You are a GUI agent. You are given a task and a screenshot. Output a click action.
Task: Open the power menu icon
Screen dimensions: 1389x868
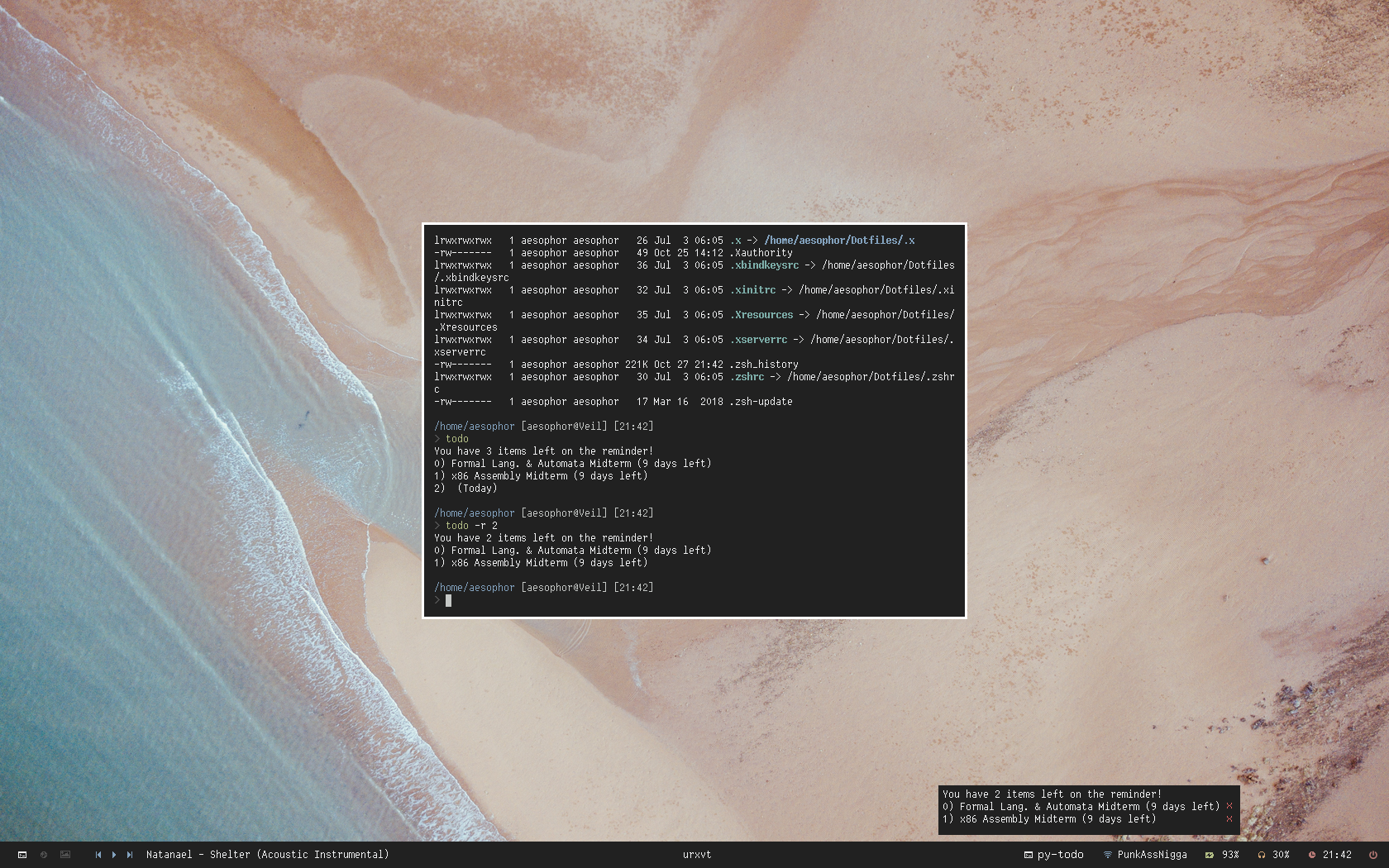coord(1372,855)
